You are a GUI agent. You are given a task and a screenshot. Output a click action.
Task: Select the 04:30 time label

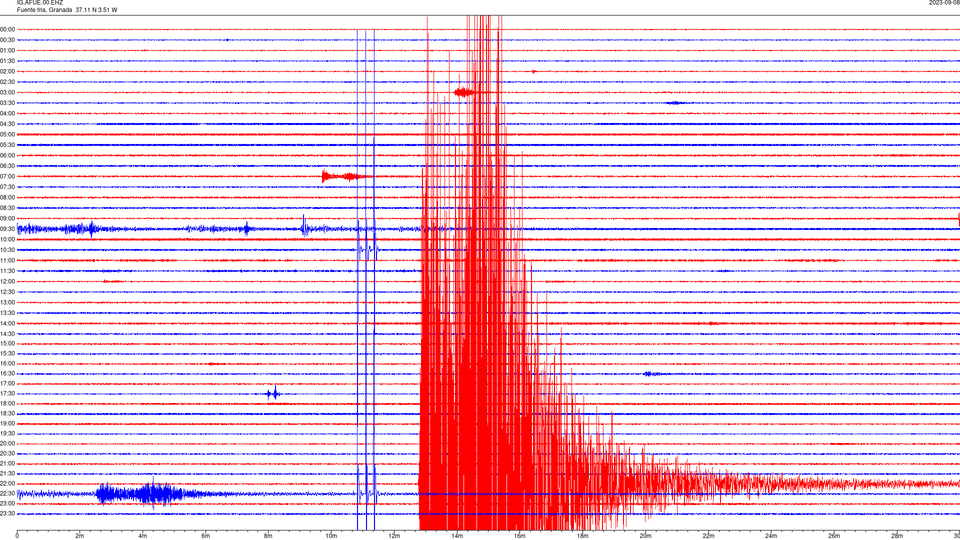pos(7,124)
